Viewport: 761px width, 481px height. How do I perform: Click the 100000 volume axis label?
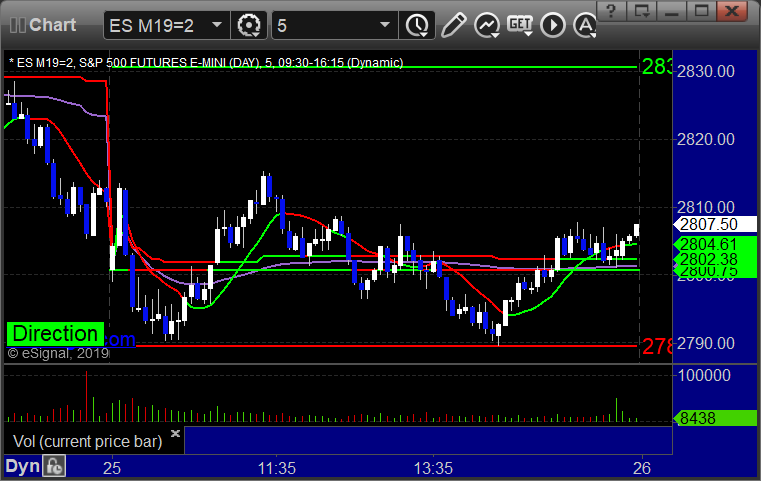tap(704, 375)
